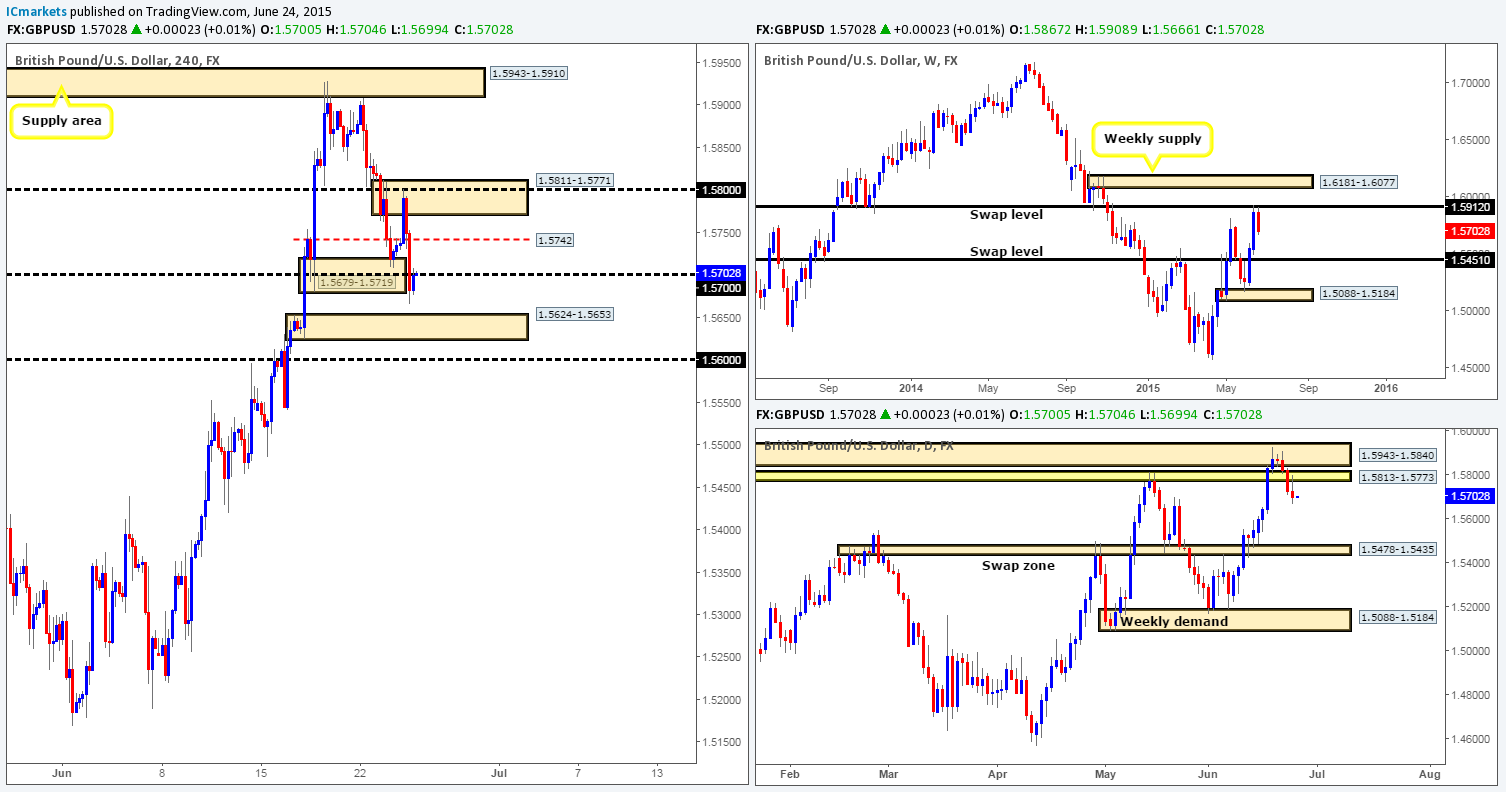
Task: Click the 'Swap level' label beside the 1.54510 line
Action: click(1006, 251)
